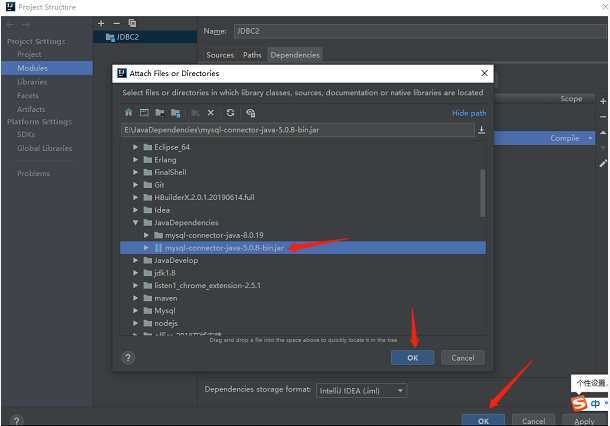Viewport: 610px width, 426px height.
Task: Click the Chinese input mode indicator
Action: (595, 403)
